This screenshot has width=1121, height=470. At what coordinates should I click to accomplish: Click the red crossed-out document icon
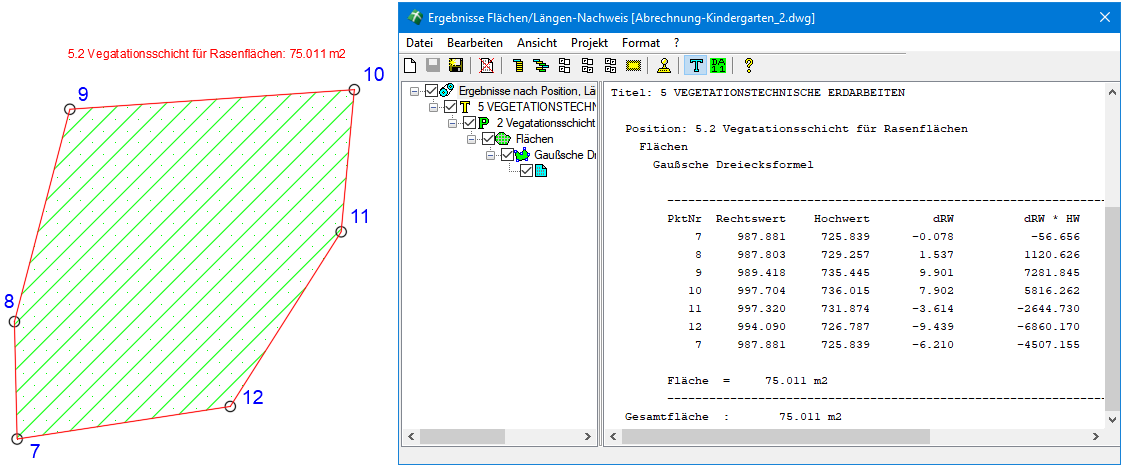coord(487,66)
